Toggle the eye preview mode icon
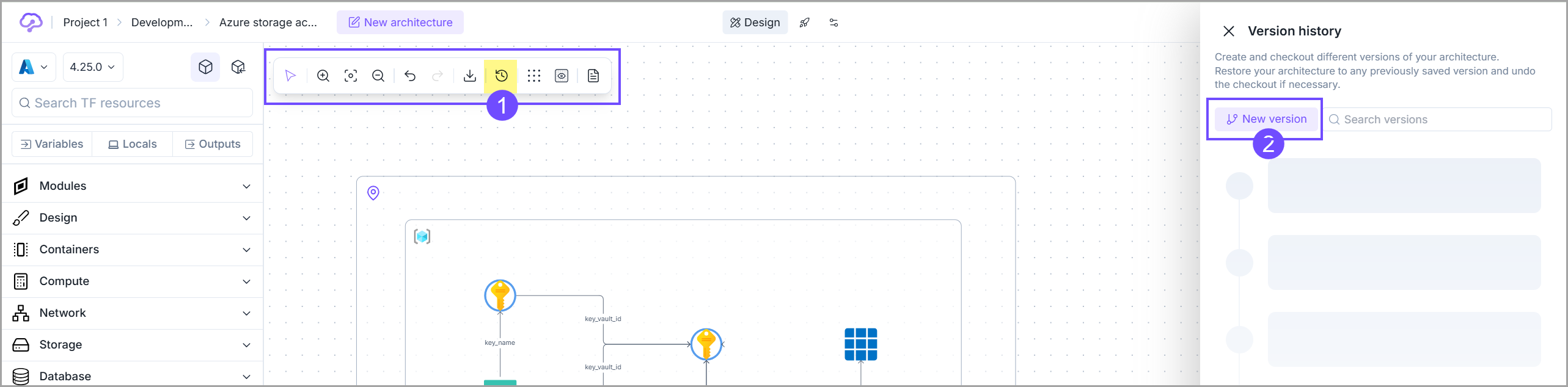Screen dimensions: 1568x387 [562, 76]
